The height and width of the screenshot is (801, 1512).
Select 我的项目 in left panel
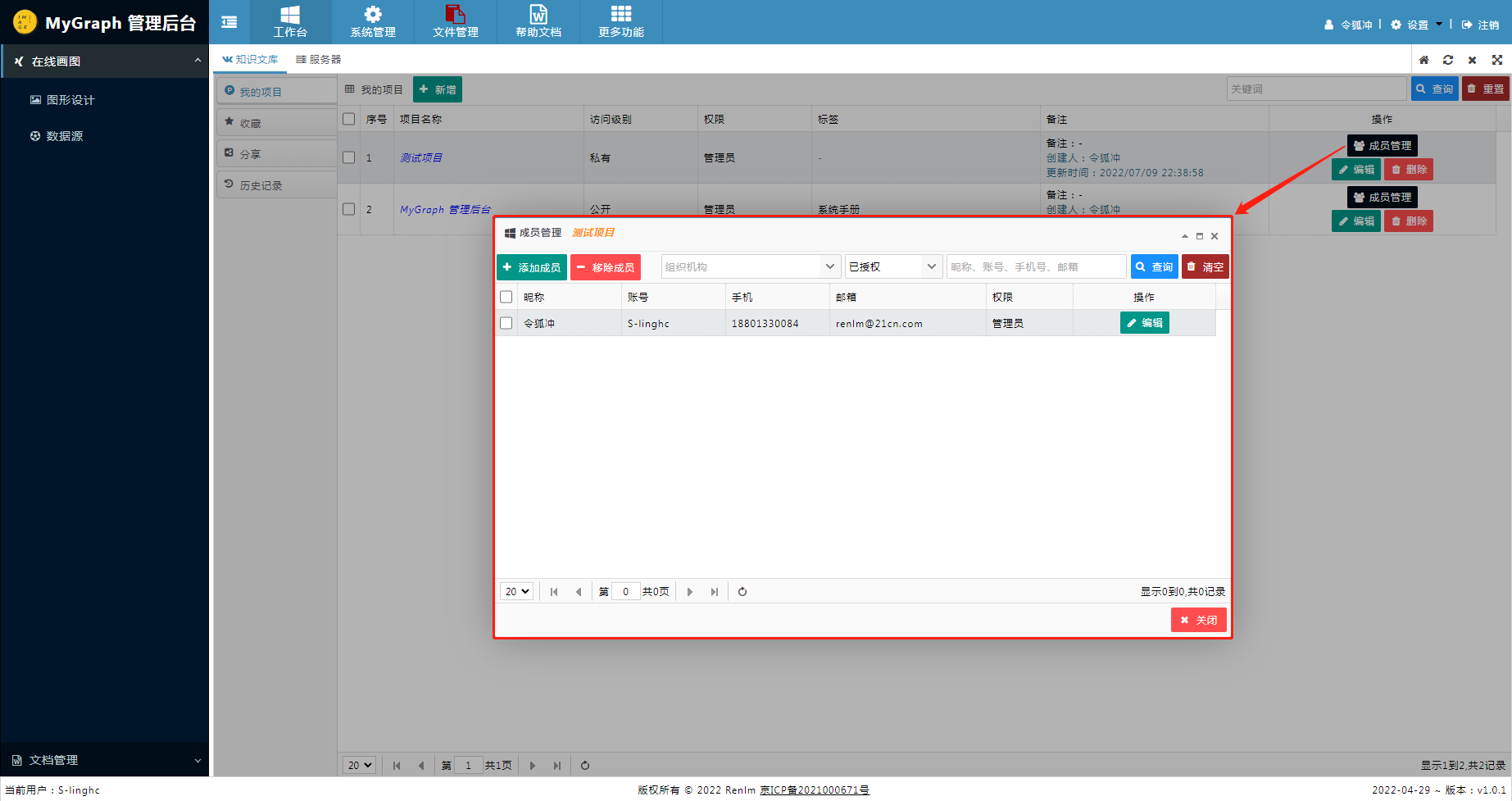277,92
